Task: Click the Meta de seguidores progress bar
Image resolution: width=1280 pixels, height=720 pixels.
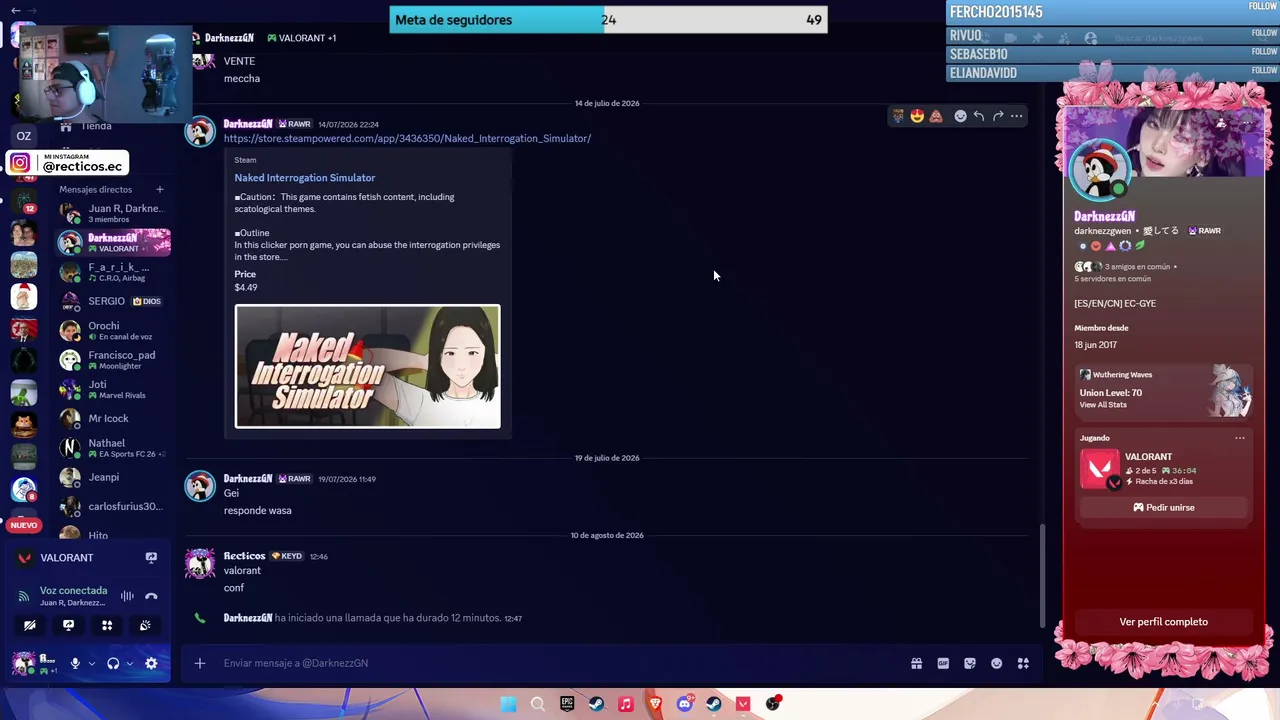Action: click(x=608, y=20)
